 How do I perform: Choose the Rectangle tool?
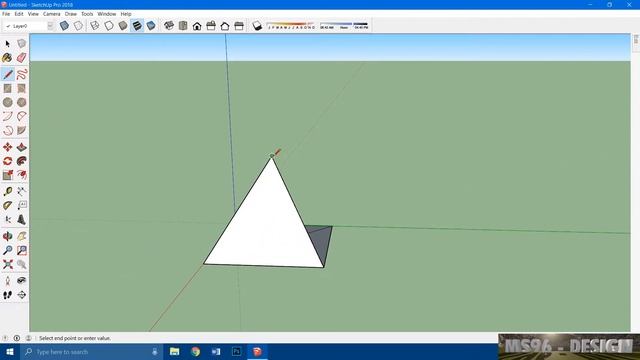[x=7, y=88]
